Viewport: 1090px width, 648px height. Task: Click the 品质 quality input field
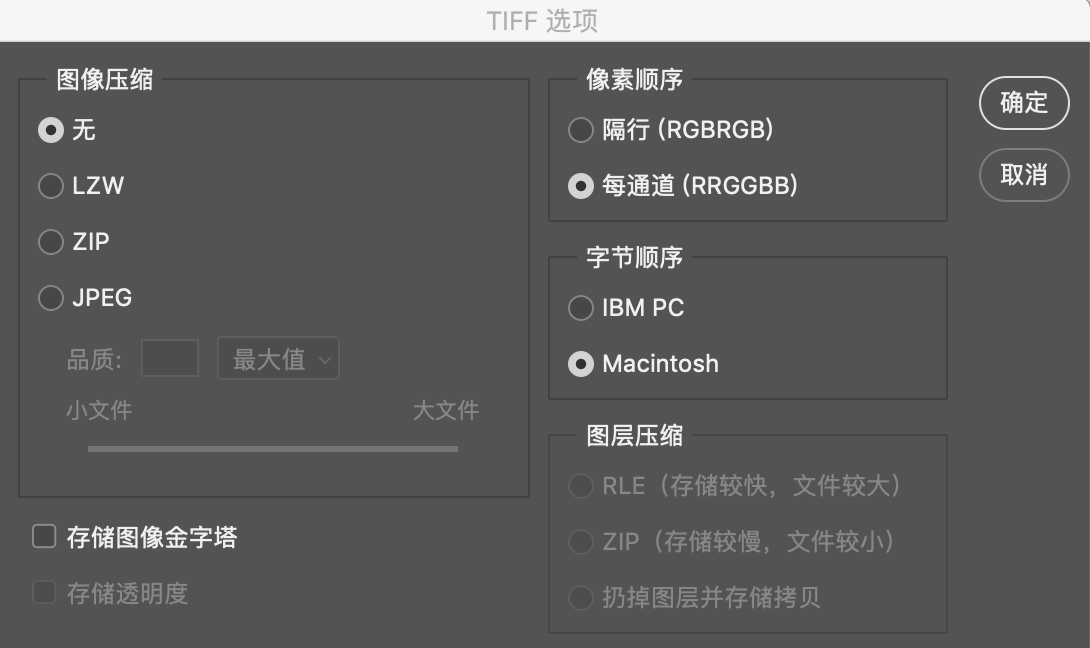[x=169, y=359]
